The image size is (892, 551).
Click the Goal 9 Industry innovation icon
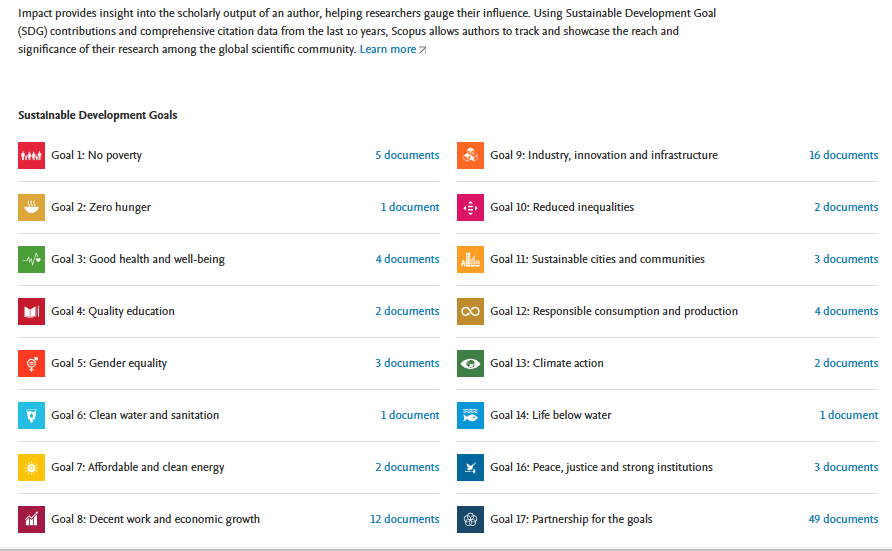click(470, 155)
